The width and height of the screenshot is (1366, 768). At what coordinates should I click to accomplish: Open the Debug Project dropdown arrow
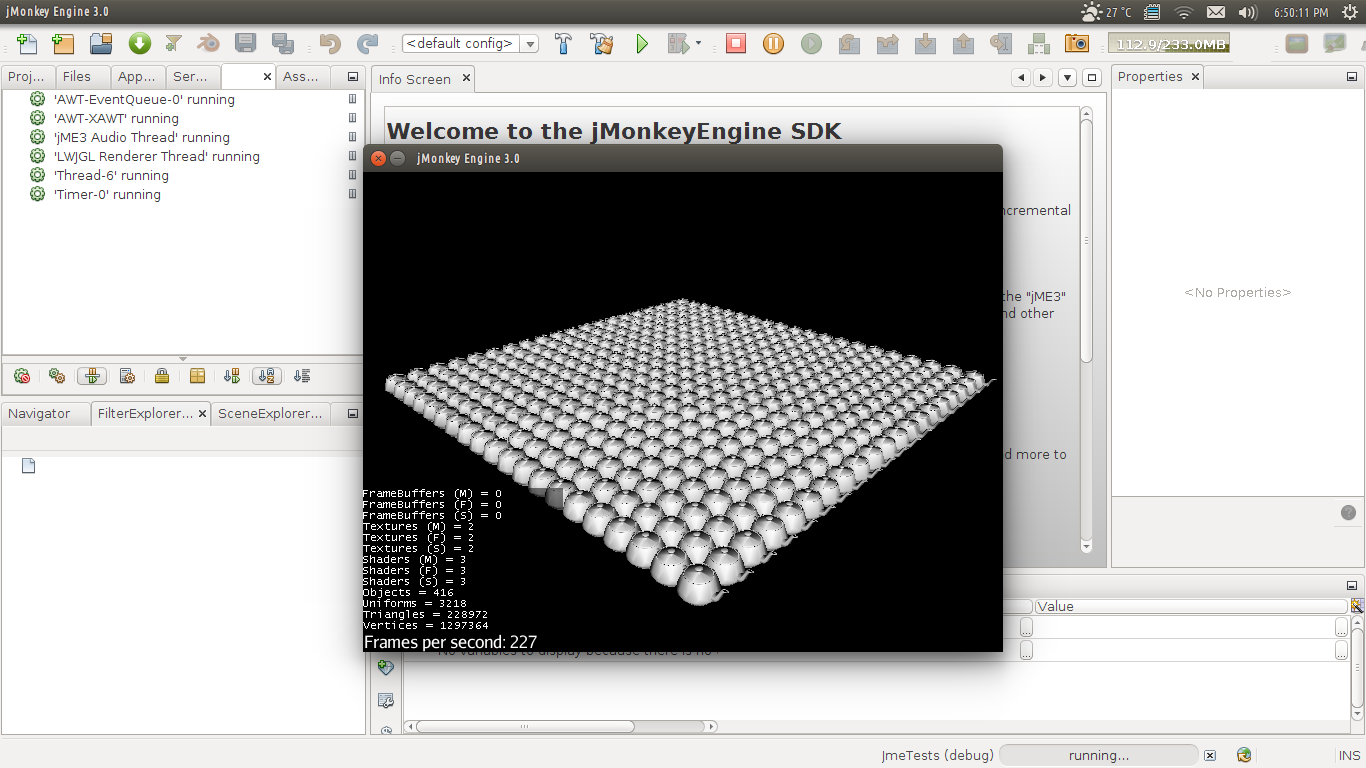pyautogui.click(x=698, y=43)
